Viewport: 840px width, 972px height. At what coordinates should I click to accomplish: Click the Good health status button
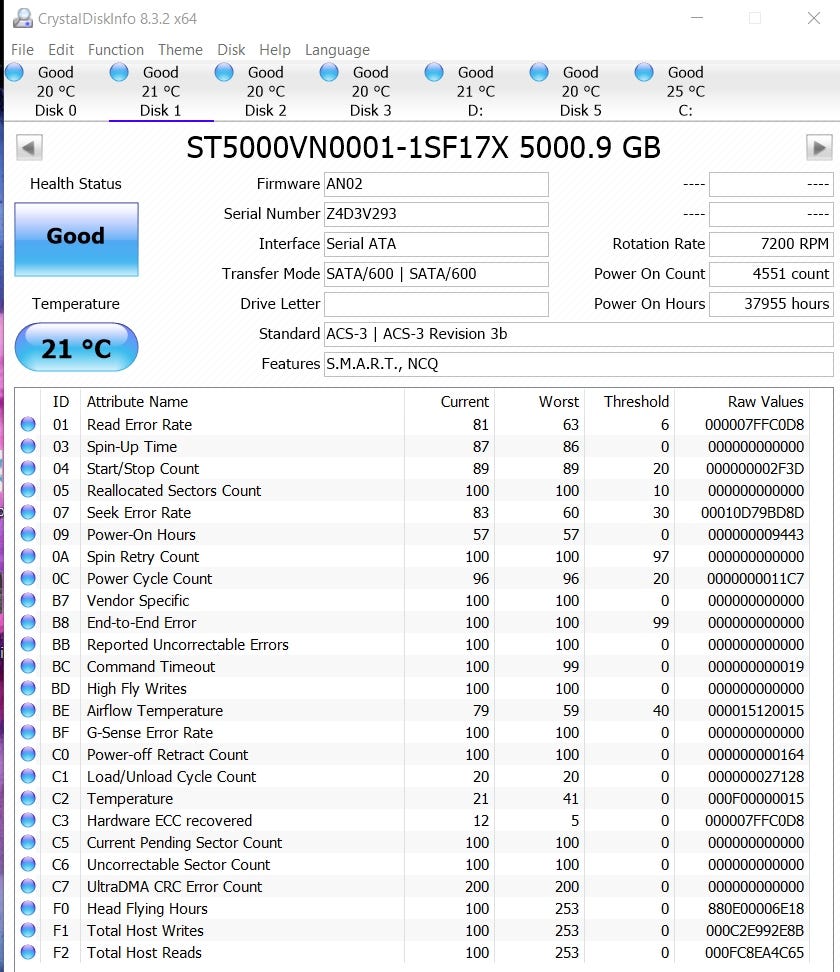76,238
